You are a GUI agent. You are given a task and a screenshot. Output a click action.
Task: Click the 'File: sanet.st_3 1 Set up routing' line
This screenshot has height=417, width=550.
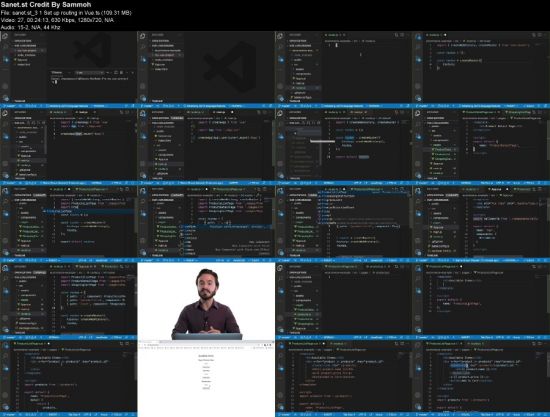tap(66, 13)
